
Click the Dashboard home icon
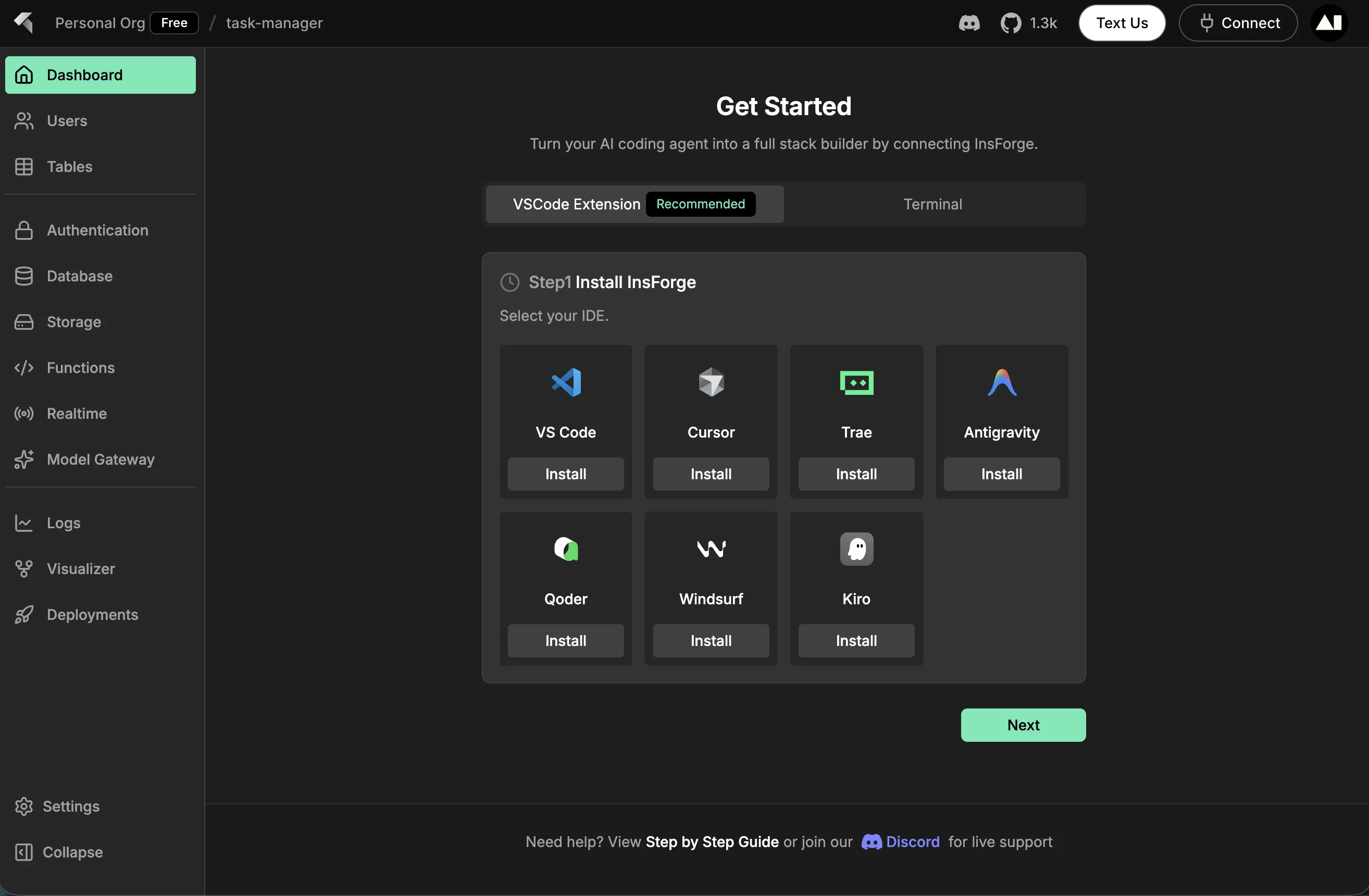coord(23,75)
